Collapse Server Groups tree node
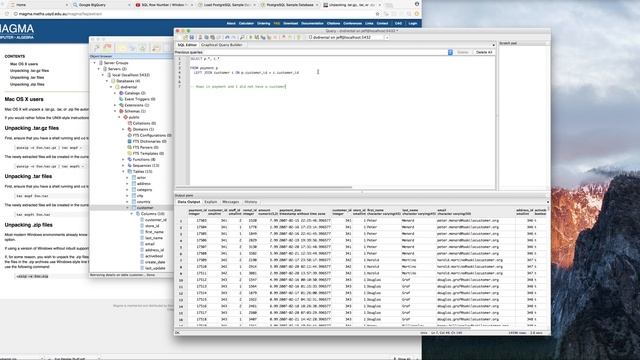Image resolution: width=640 pixels, height=360 pixels. pyautogui.click(x=95, y=63)
